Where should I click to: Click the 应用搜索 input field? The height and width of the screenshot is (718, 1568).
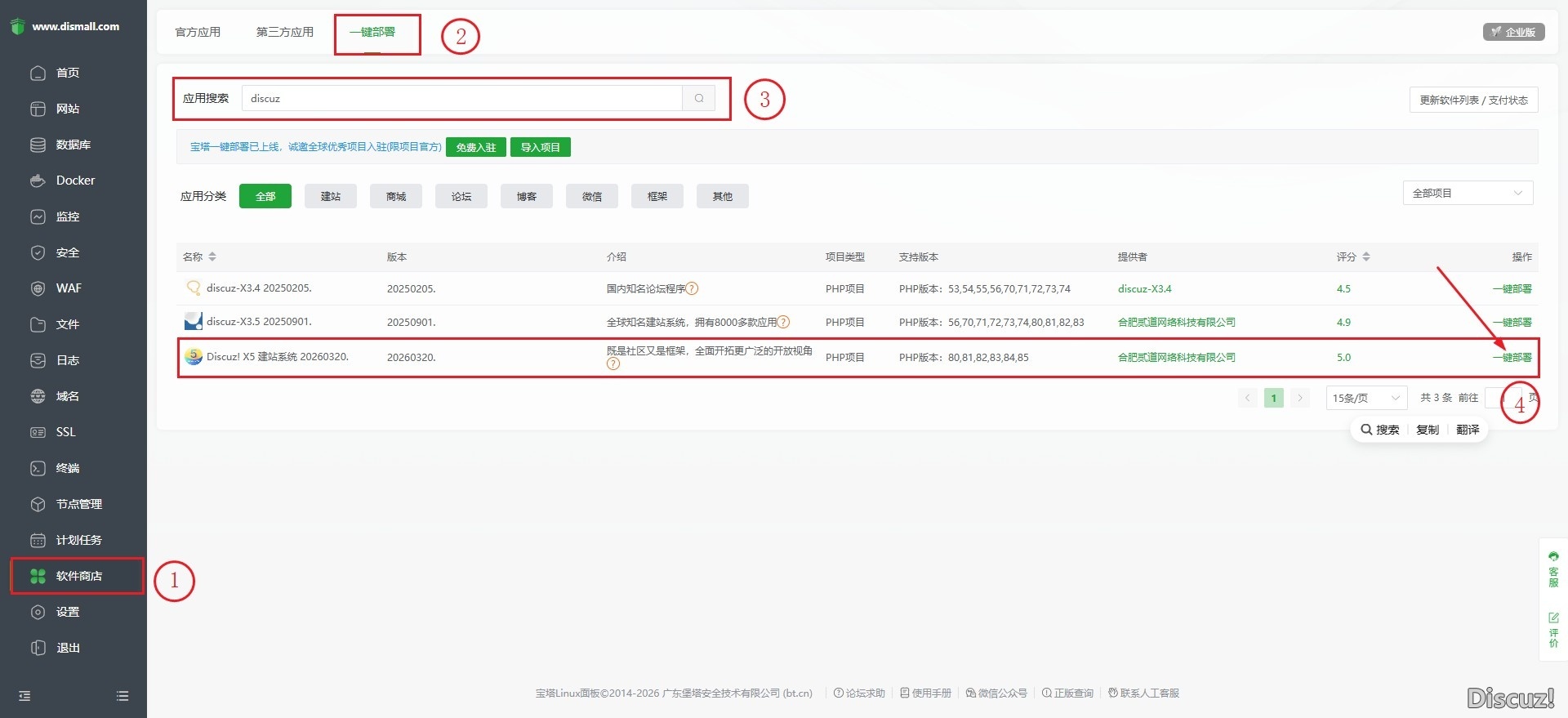[x=461, y=99]
